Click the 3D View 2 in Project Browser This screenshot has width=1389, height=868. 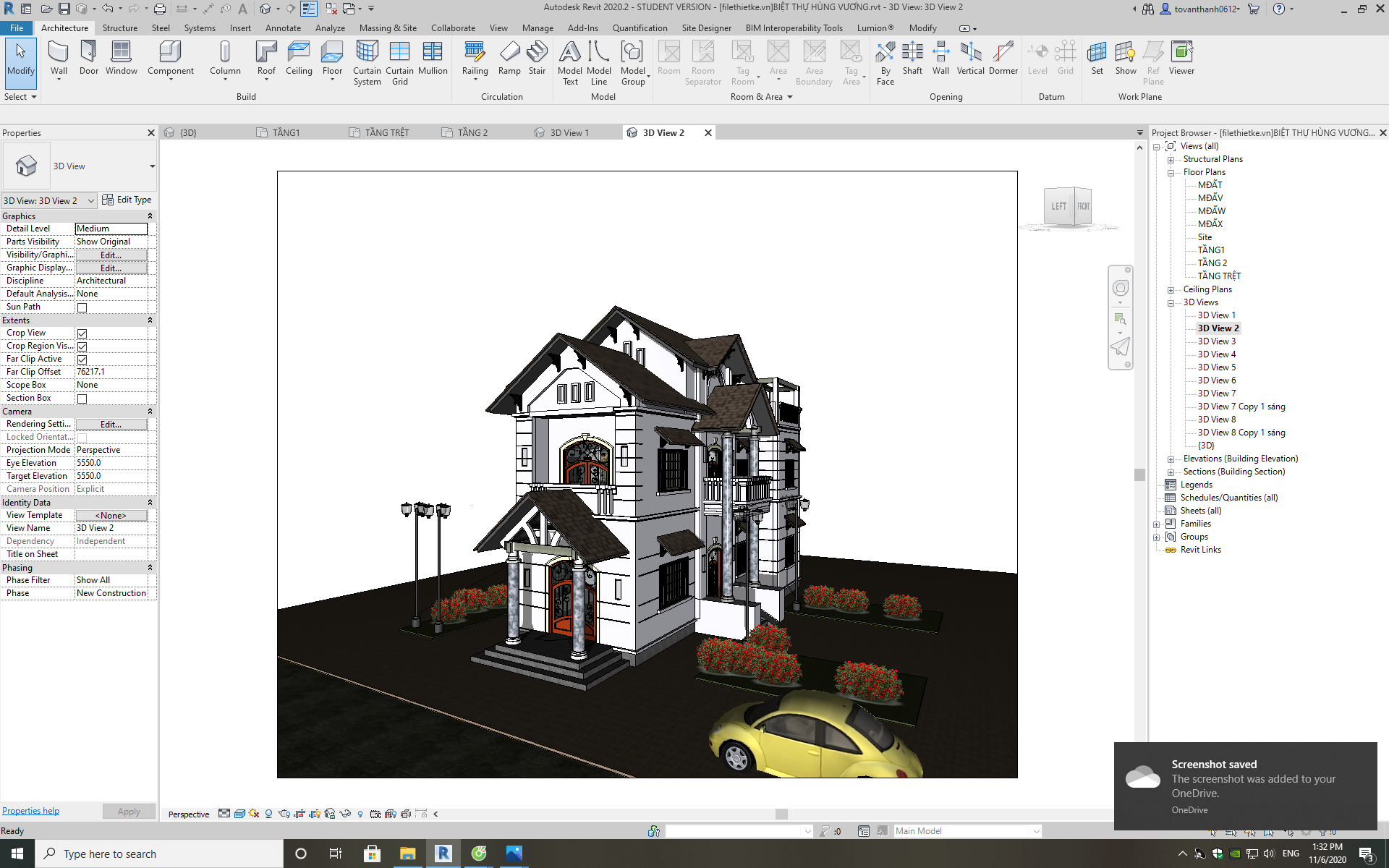click(x=1218, y=328)
